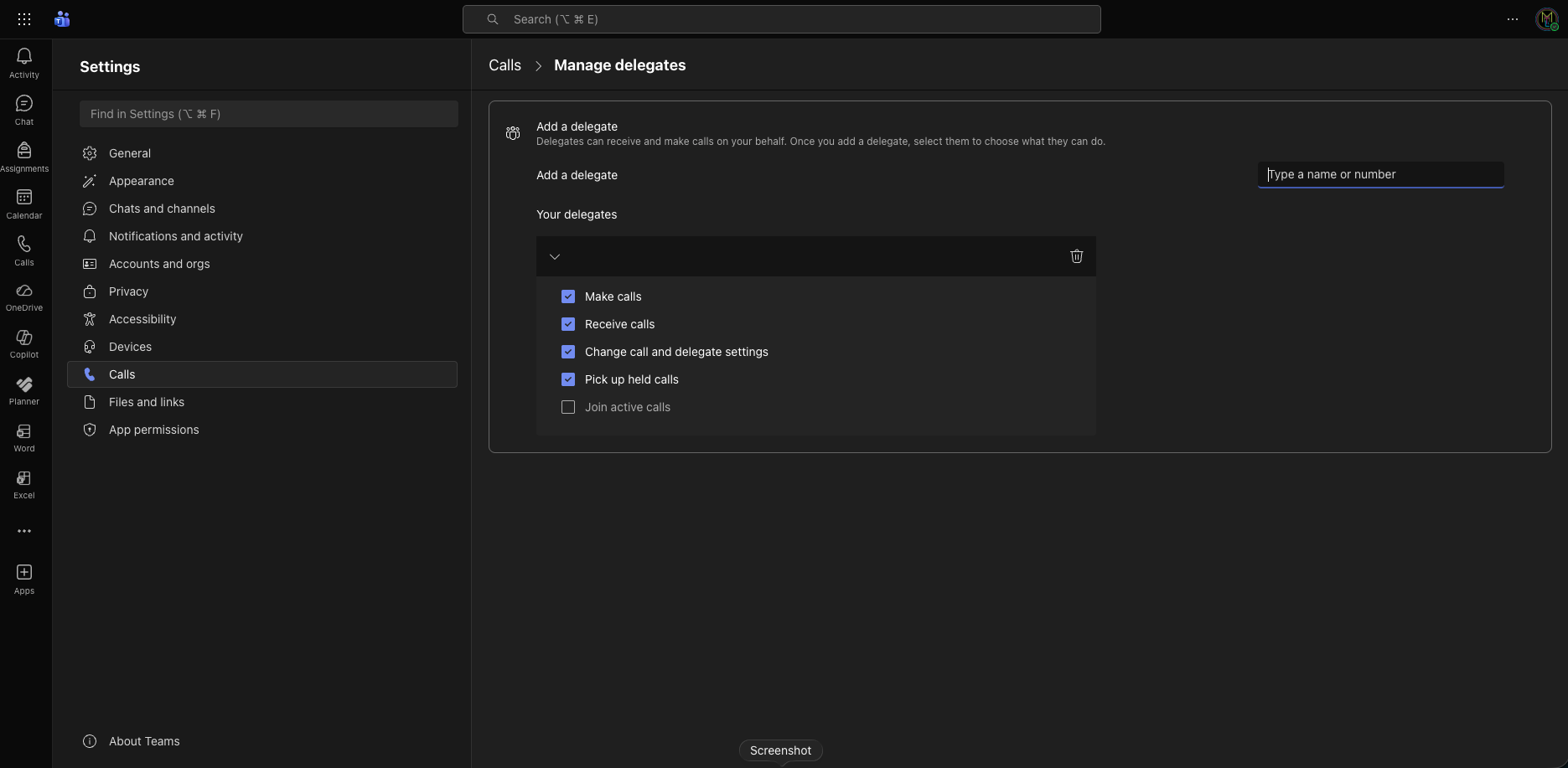Open the Activity feed
This screenshot has height=768, width=1568.
24,63
